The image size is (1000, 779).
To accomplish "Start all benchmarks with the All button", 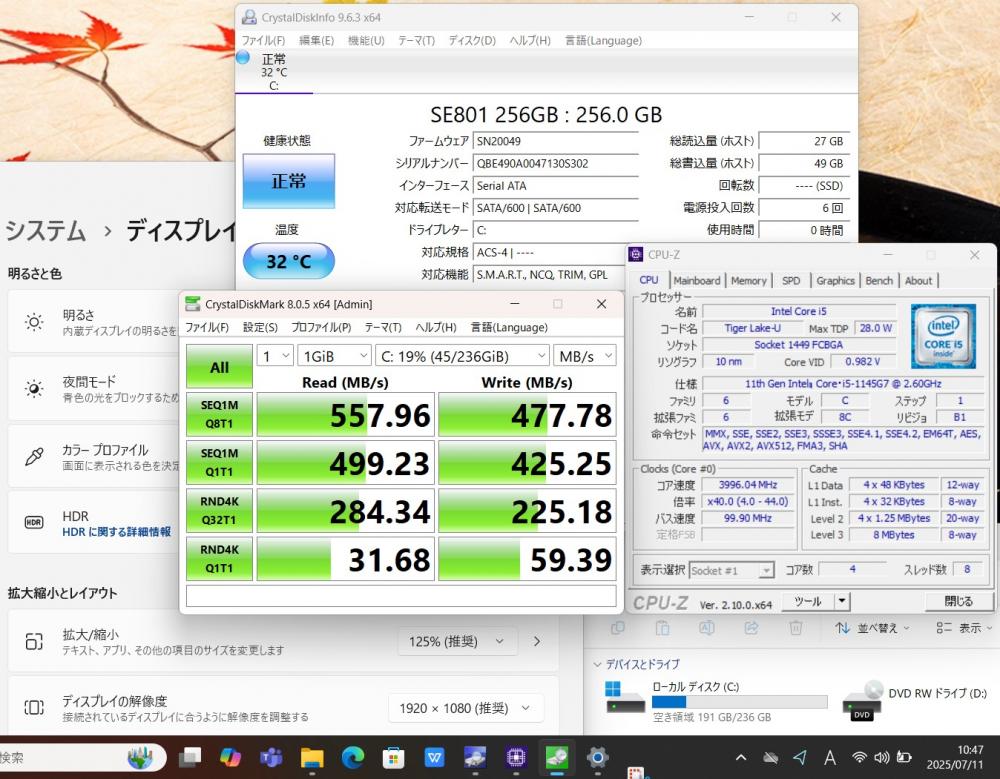I will point(219,367).
